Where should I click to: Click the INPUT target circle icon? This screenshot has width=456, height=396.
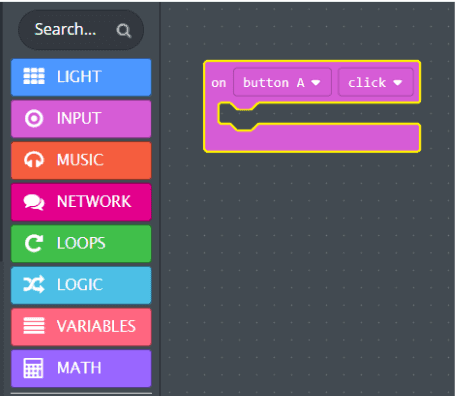[x=34, y=118]
